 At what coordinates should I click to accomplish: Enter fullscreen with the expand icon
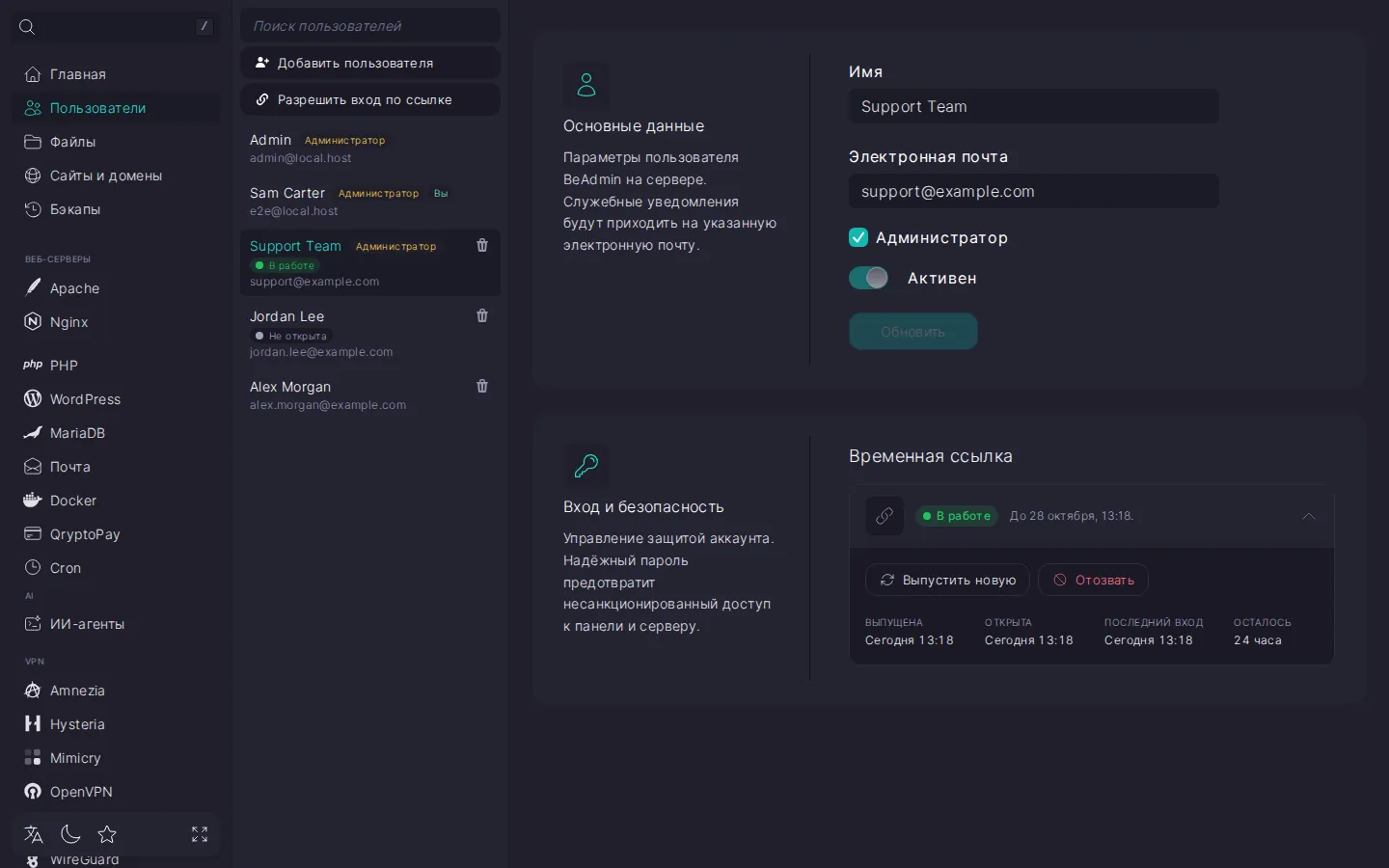[200, 834]
